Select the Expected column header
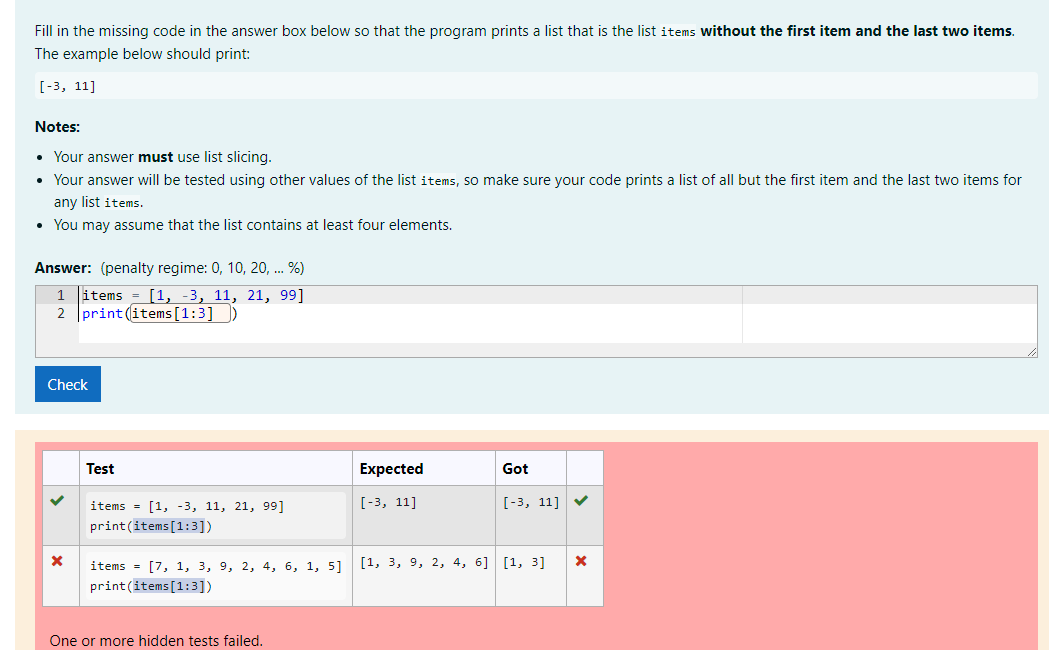1049x650 pixels. [391, 468]
